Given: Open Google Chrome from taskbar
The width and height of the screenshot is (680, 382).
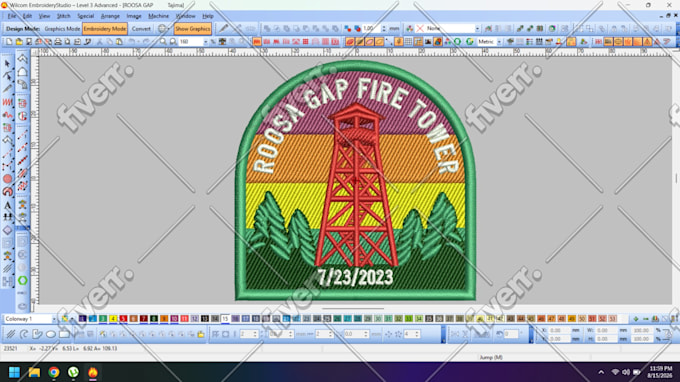Looking at the screenshot, I should pos(54,372).
